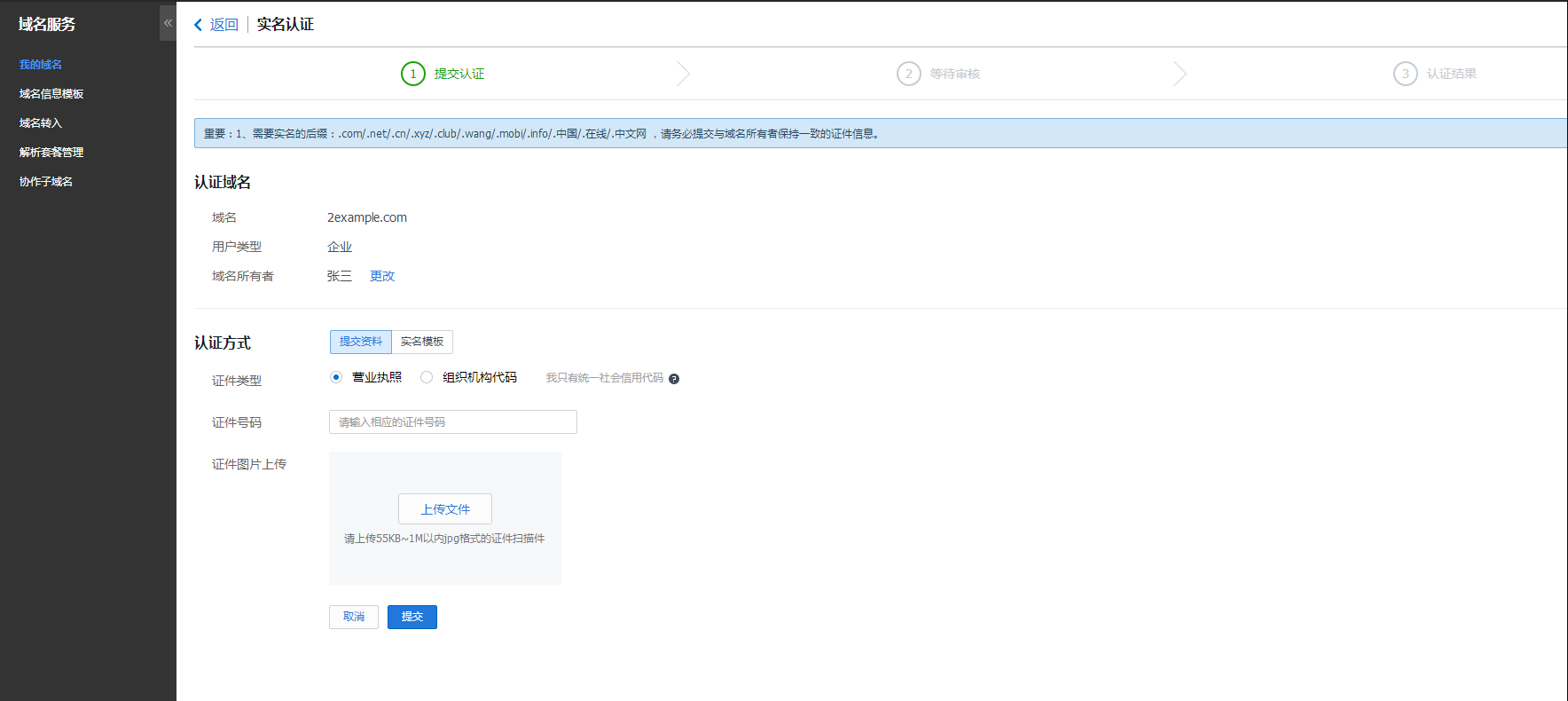1568x701 pixels.
Task: Click the 域名服务 sidebar title
Action: [47, 25]
